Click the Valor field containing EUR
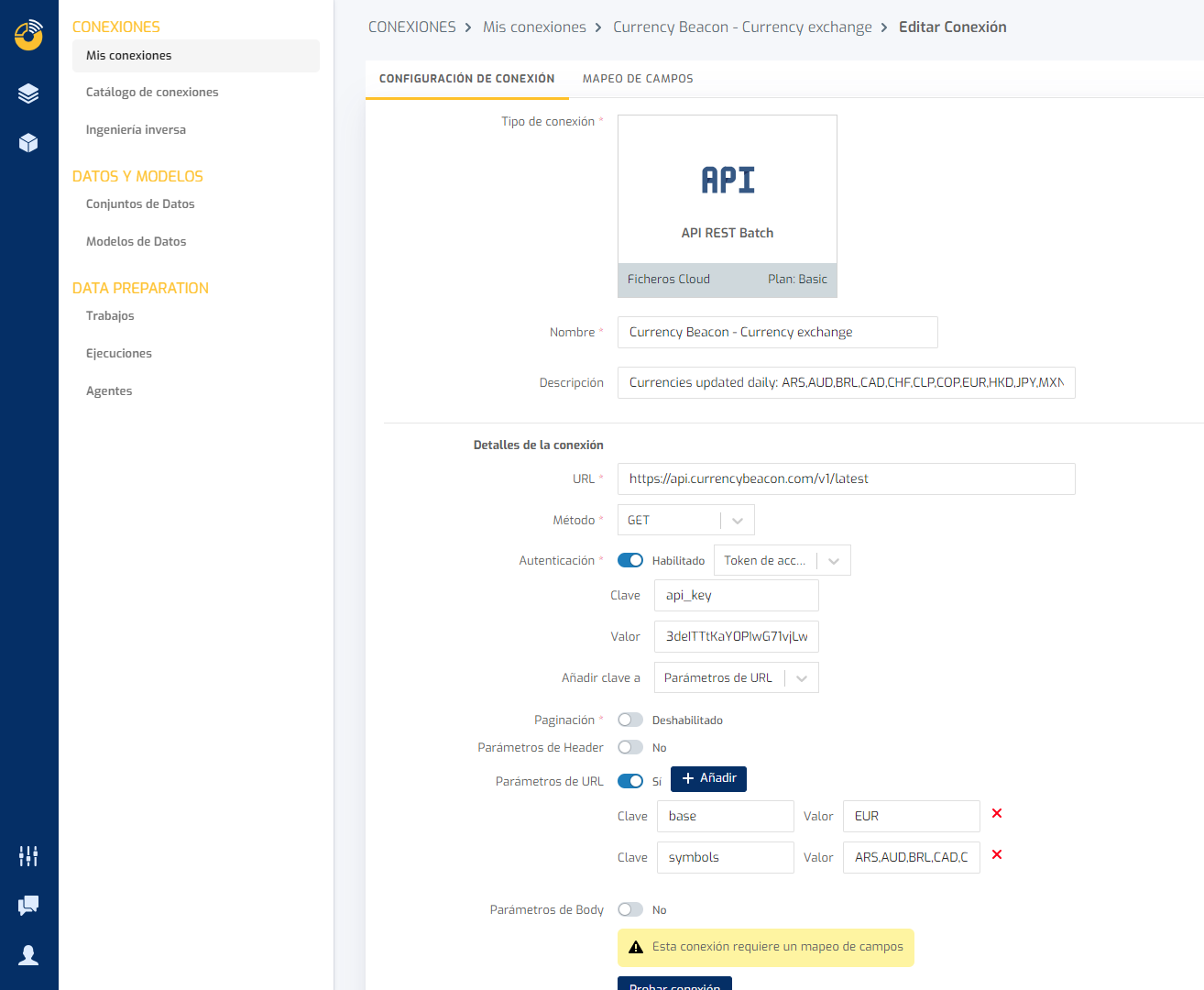The width and height of the screenshot is (1204, 990). (x=912, y=816)
